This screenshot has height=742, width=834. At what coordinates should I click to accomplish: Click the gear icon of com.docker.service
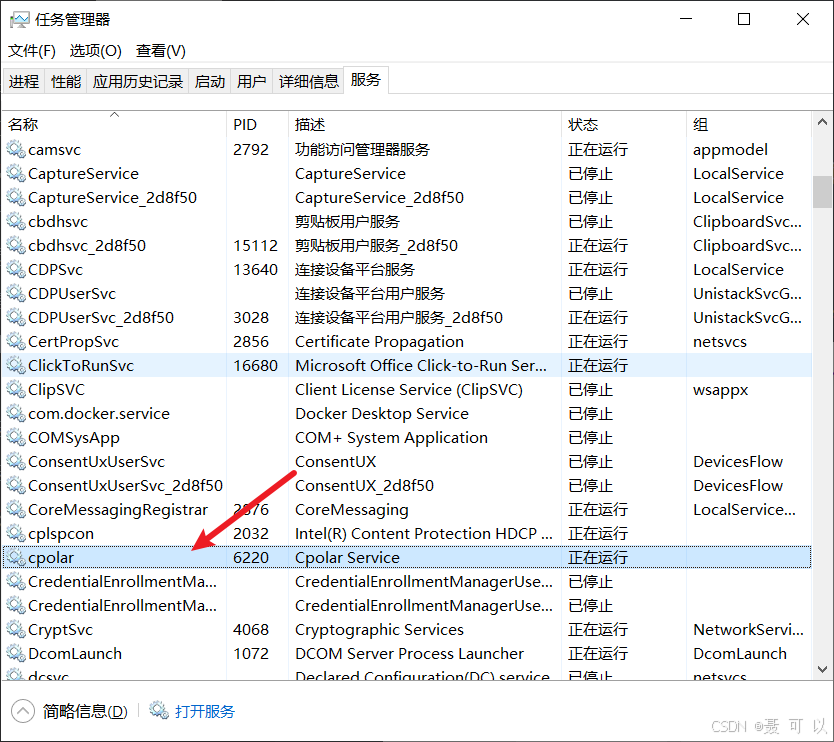(x=16, y=413)
